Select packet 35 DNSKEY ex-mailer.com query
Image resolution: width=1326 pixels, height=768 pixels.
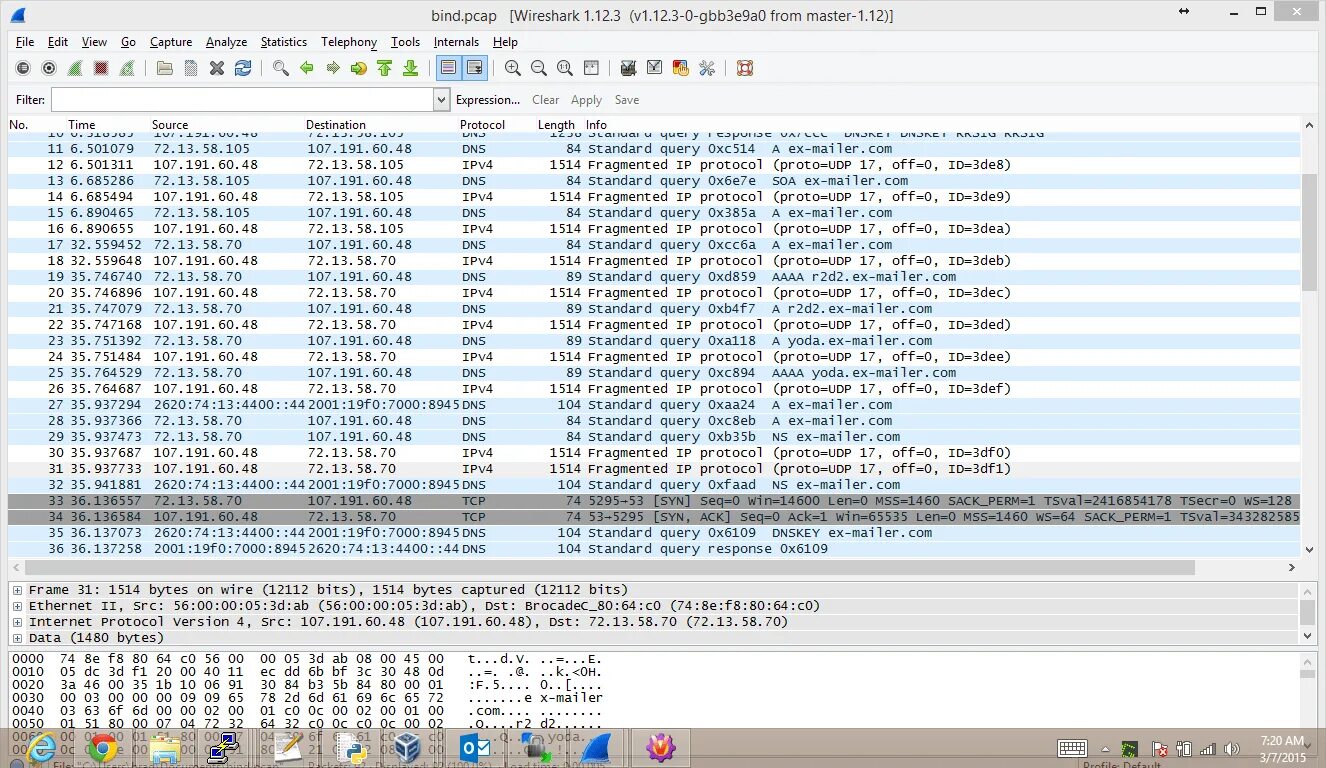click(654, 533)
